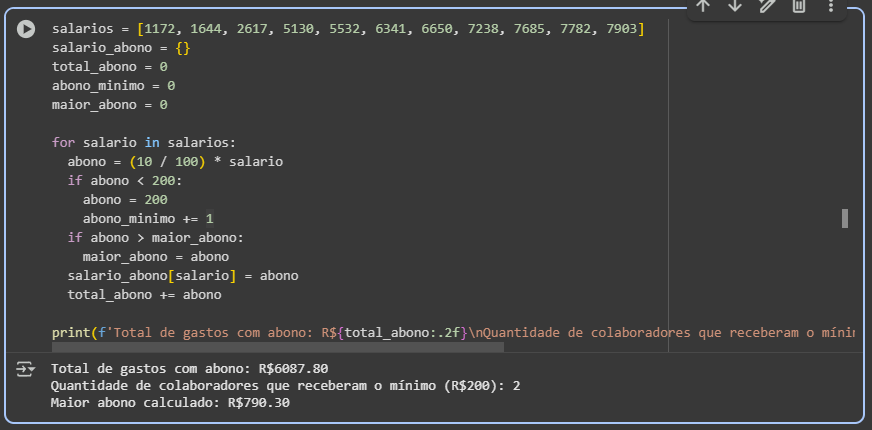The width and height of the screenshot is (872, 430).
Task: Click the salarios list assignment line
Action: click(x=348, y=29)
